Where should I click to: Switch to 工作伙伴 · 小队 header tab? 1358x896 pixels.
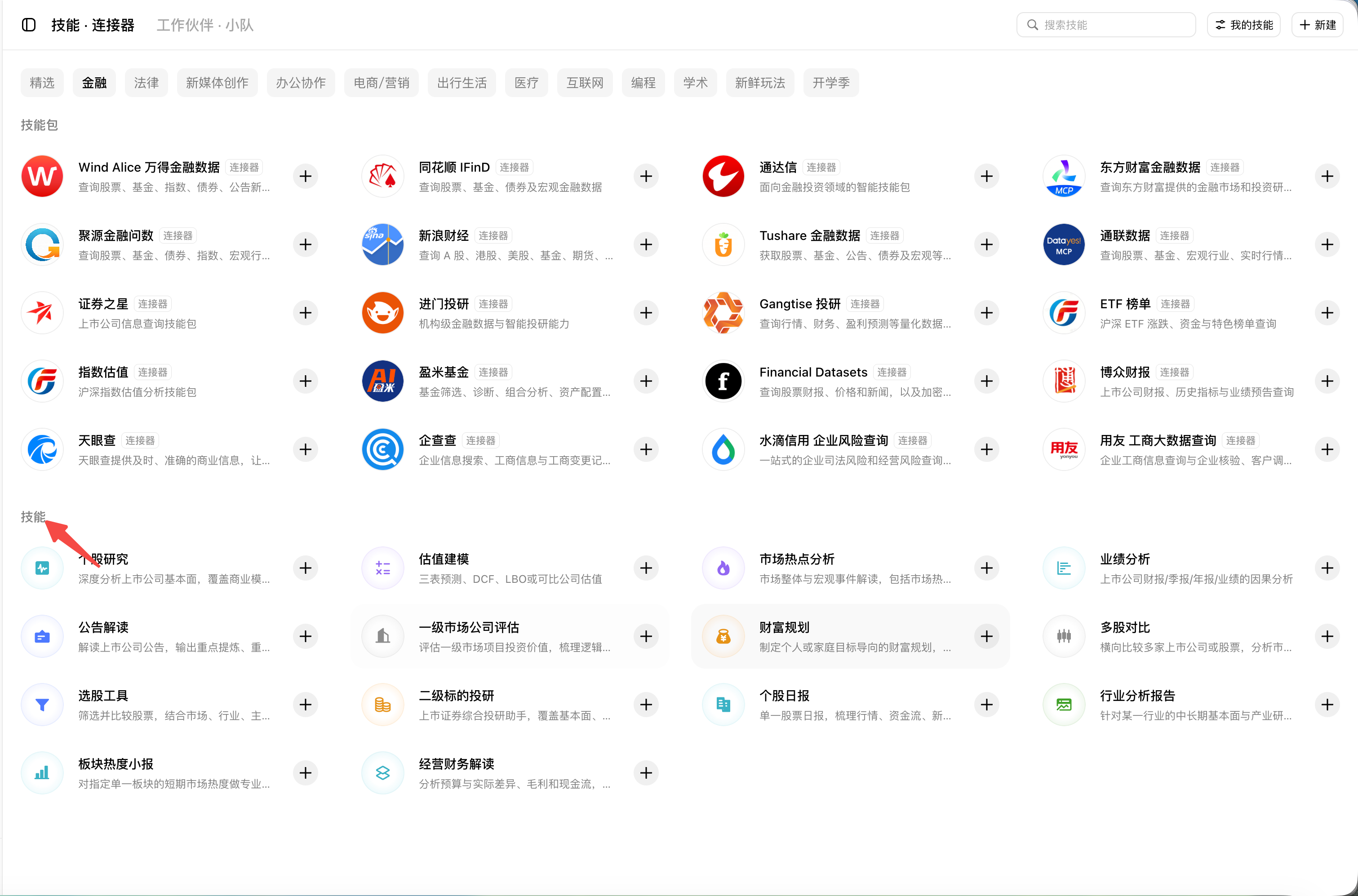(205, 25)
